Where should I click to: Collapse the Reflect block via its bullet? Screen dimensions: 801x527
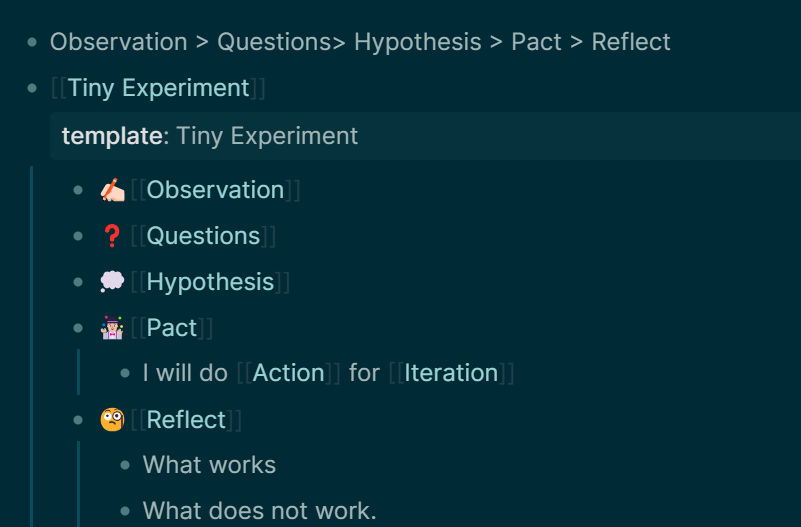tap(78, 420)
